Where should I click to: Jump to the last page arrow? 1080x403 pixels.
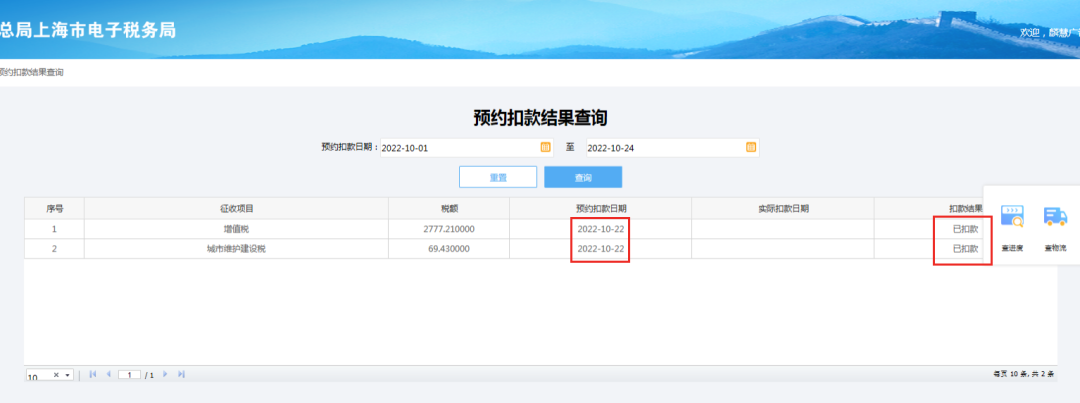tap(181, 374)
